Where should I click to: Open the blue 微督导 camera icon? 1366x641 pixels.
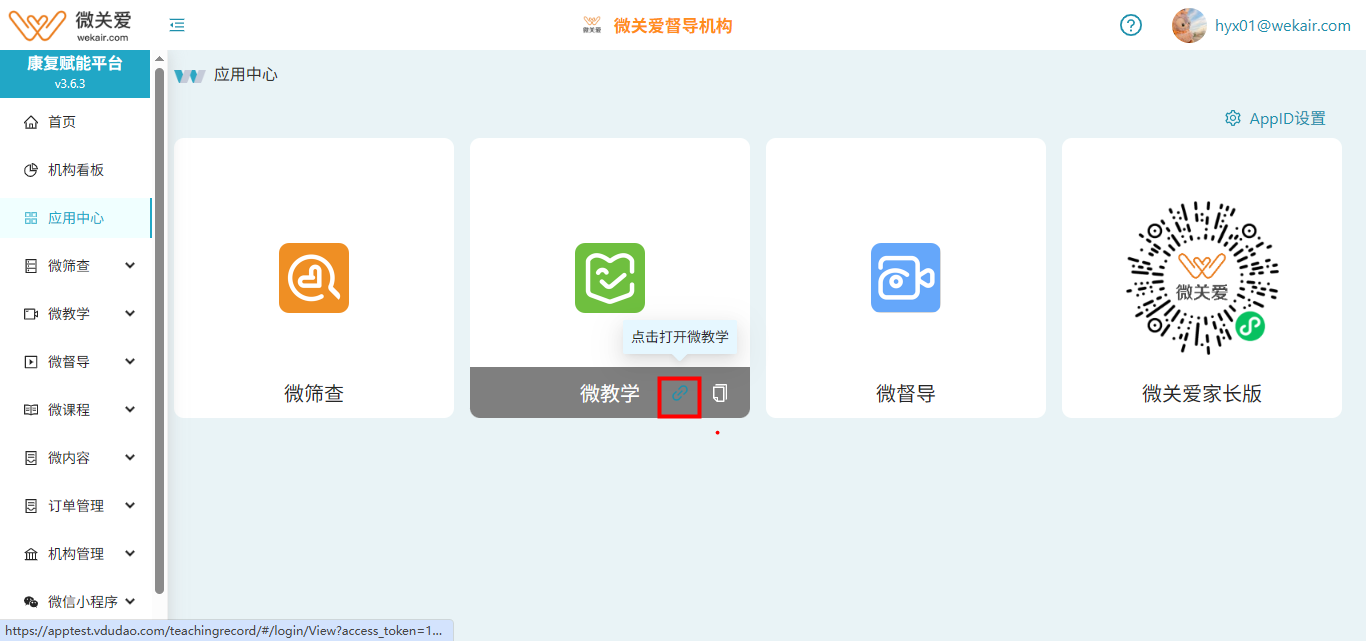[905, 278]
